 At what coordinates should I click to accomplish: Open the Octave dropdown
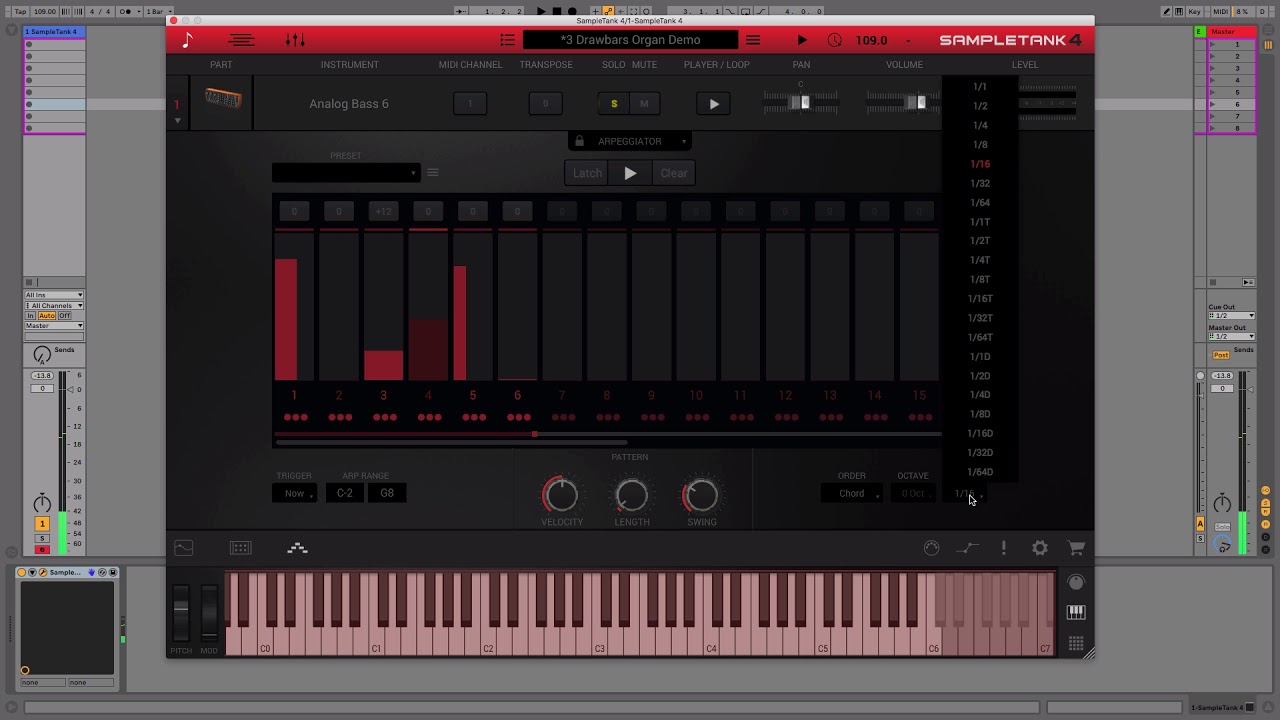click(x=913, y=493)
